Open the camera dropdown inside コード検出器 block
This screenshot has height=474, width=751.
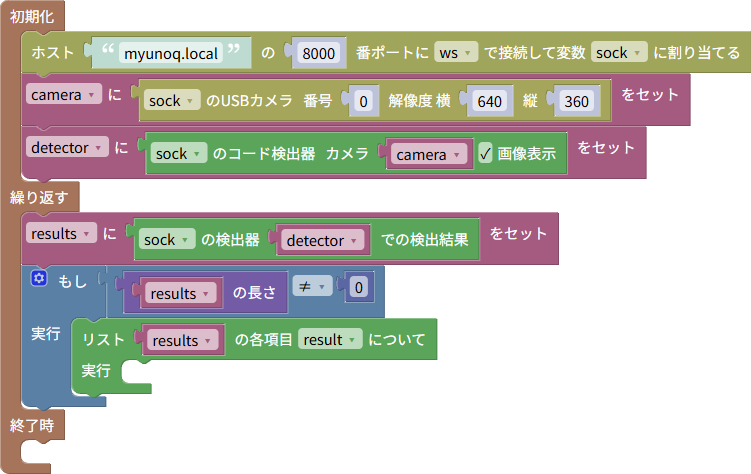429,154
